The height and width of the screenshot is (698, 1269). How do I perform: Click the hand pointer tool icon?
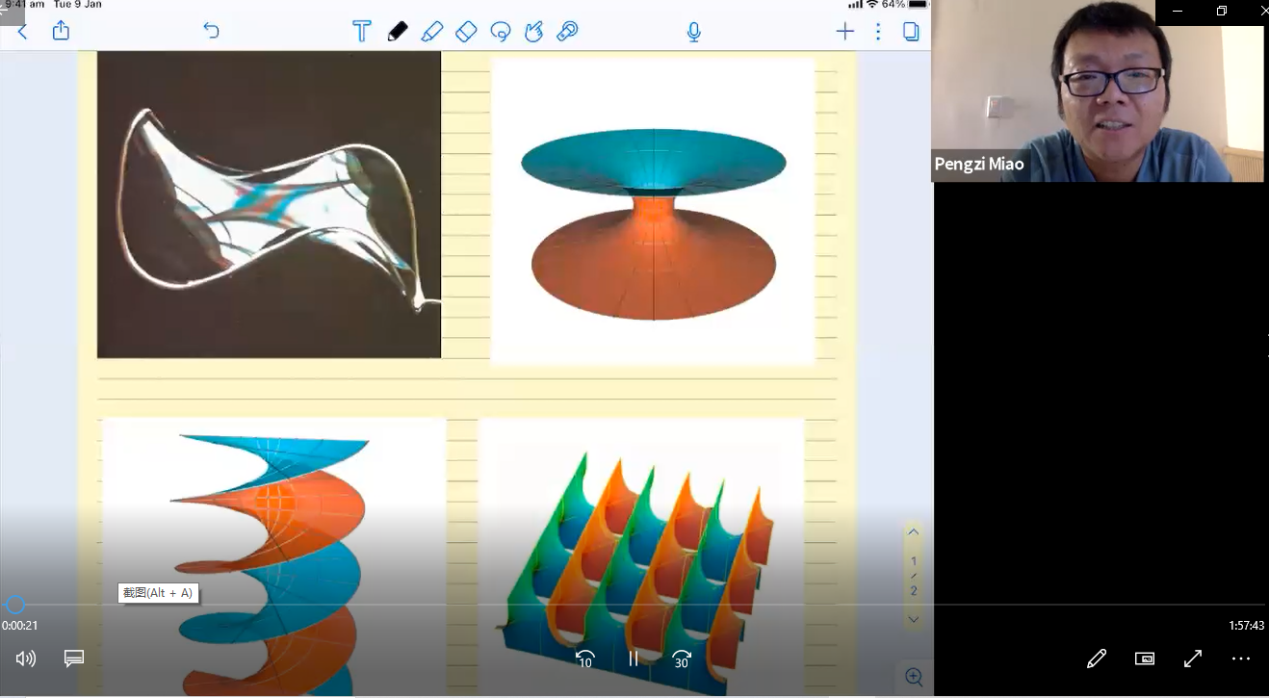[x=534, y=31]
